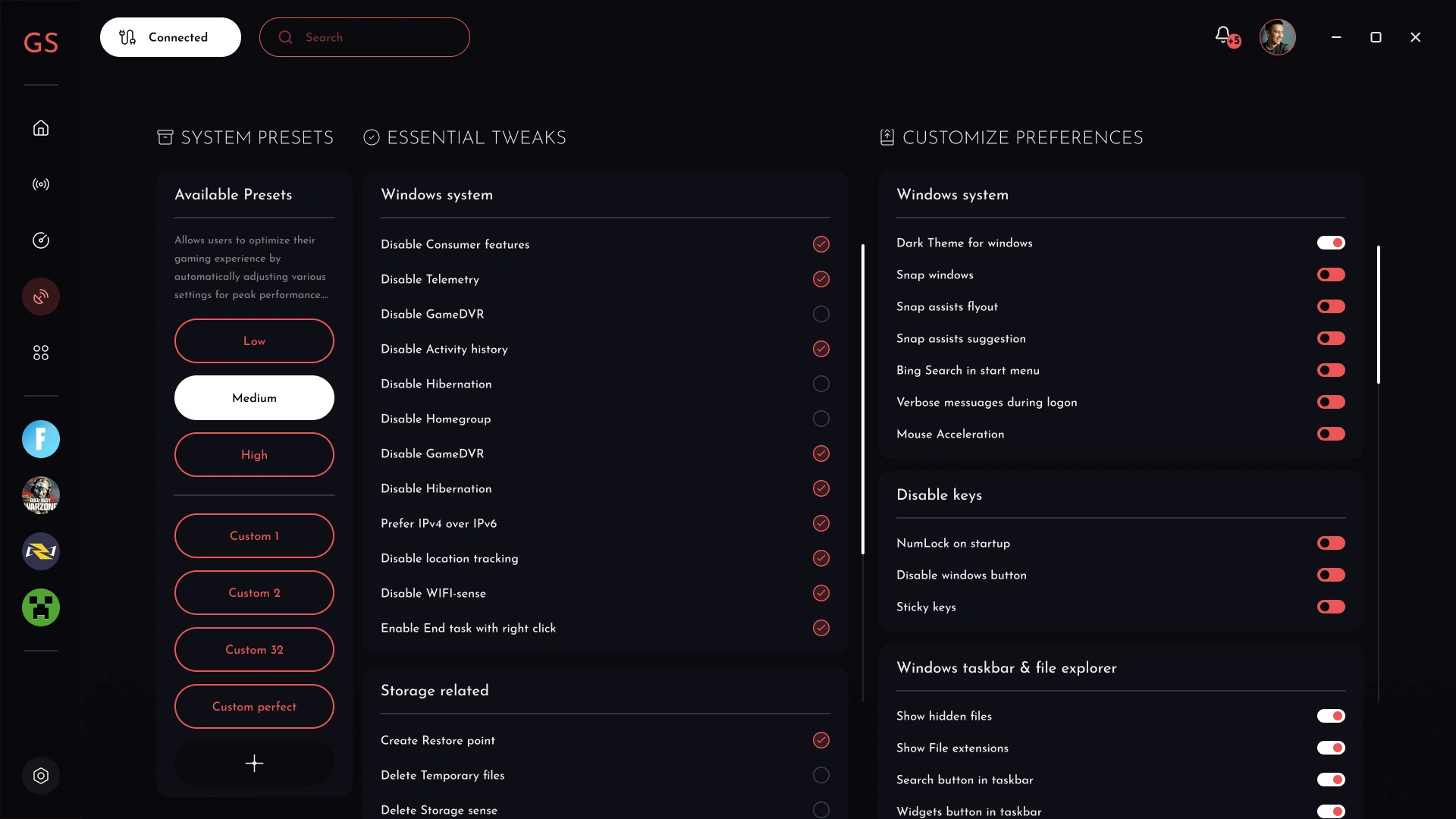Click the Essential Tweaks panel scrollbar

(x=863, y=399)
